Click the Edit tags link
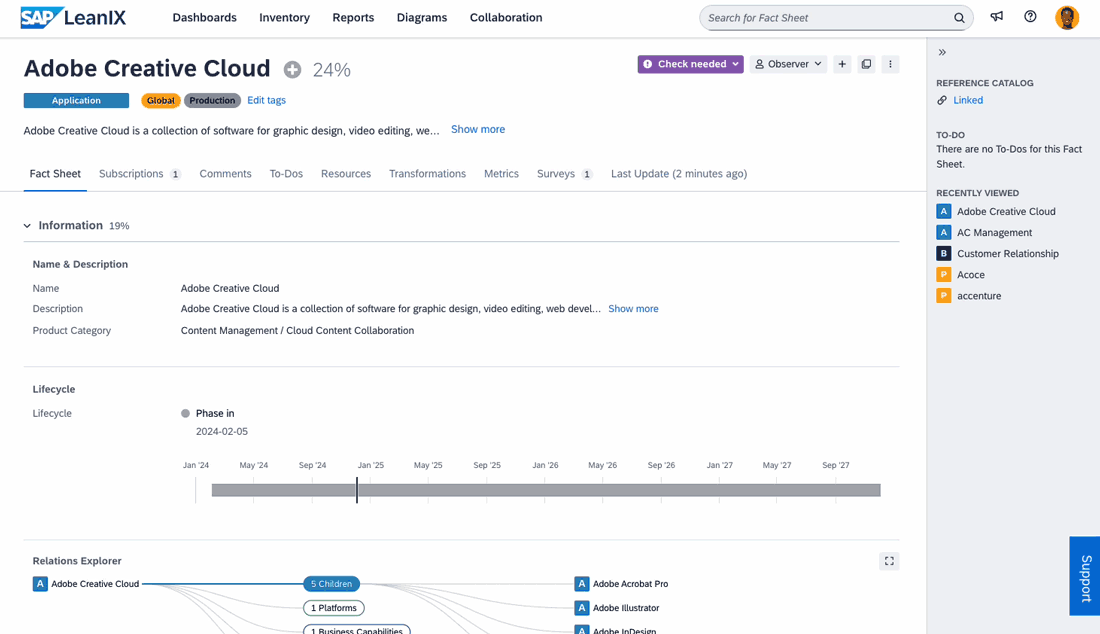This screenshot has height=634, width=1100. (267, 100)
